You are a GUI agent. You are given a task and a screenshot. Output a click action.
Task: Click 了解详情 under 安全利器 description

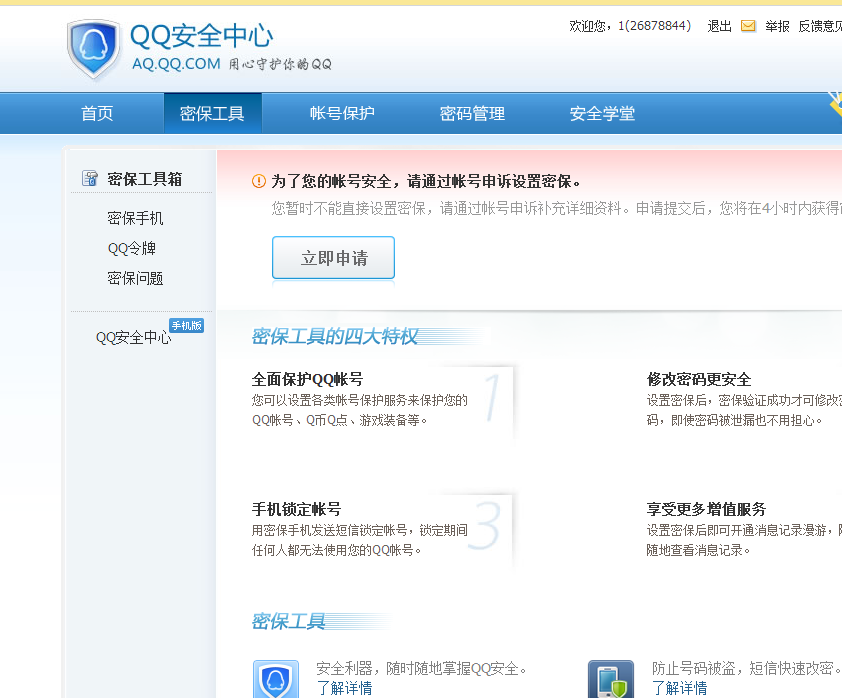click(344, 688)
